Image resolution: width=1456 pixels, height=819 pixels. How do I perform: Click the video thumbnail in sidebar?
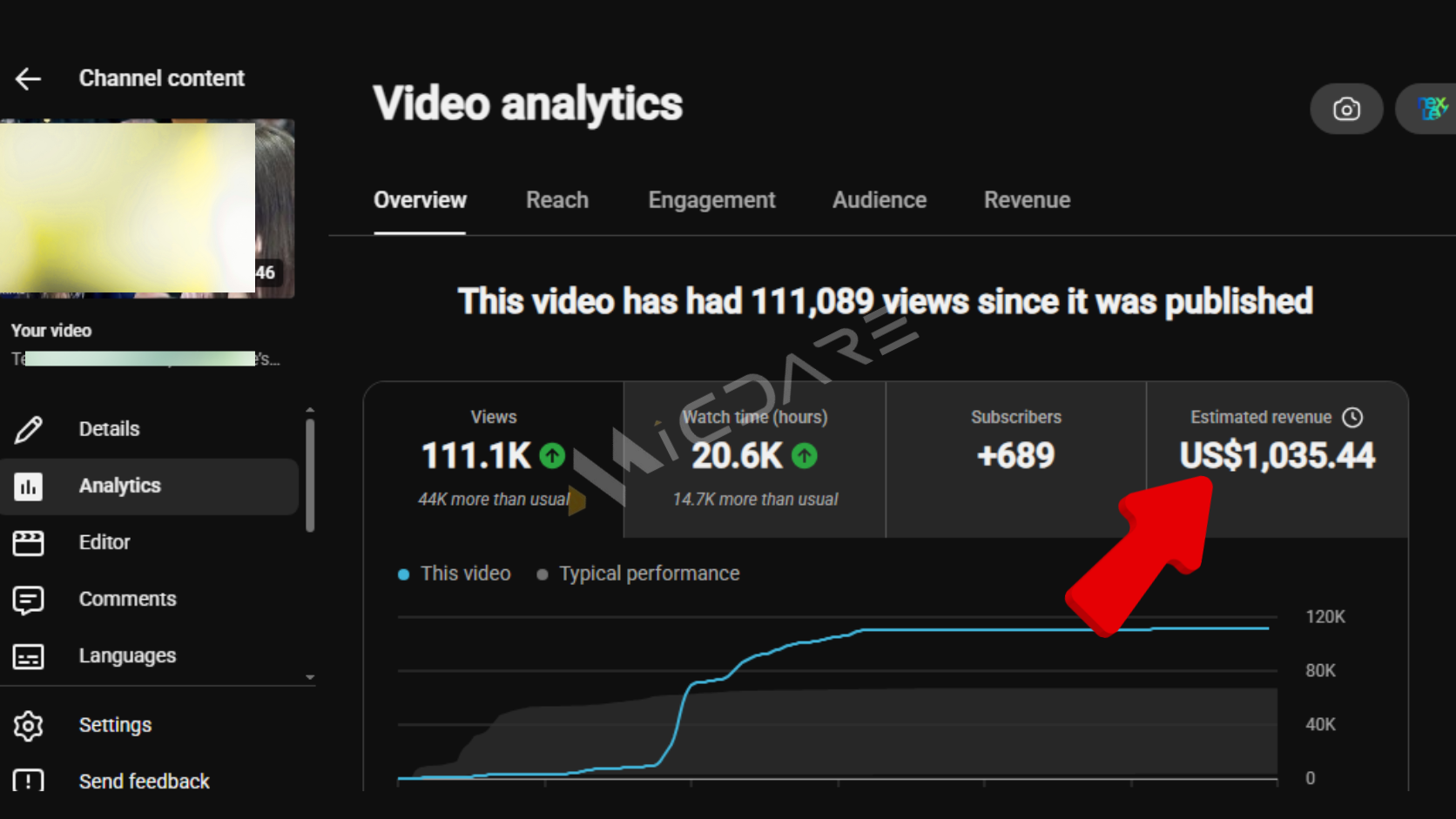click(x=147, y=209)
